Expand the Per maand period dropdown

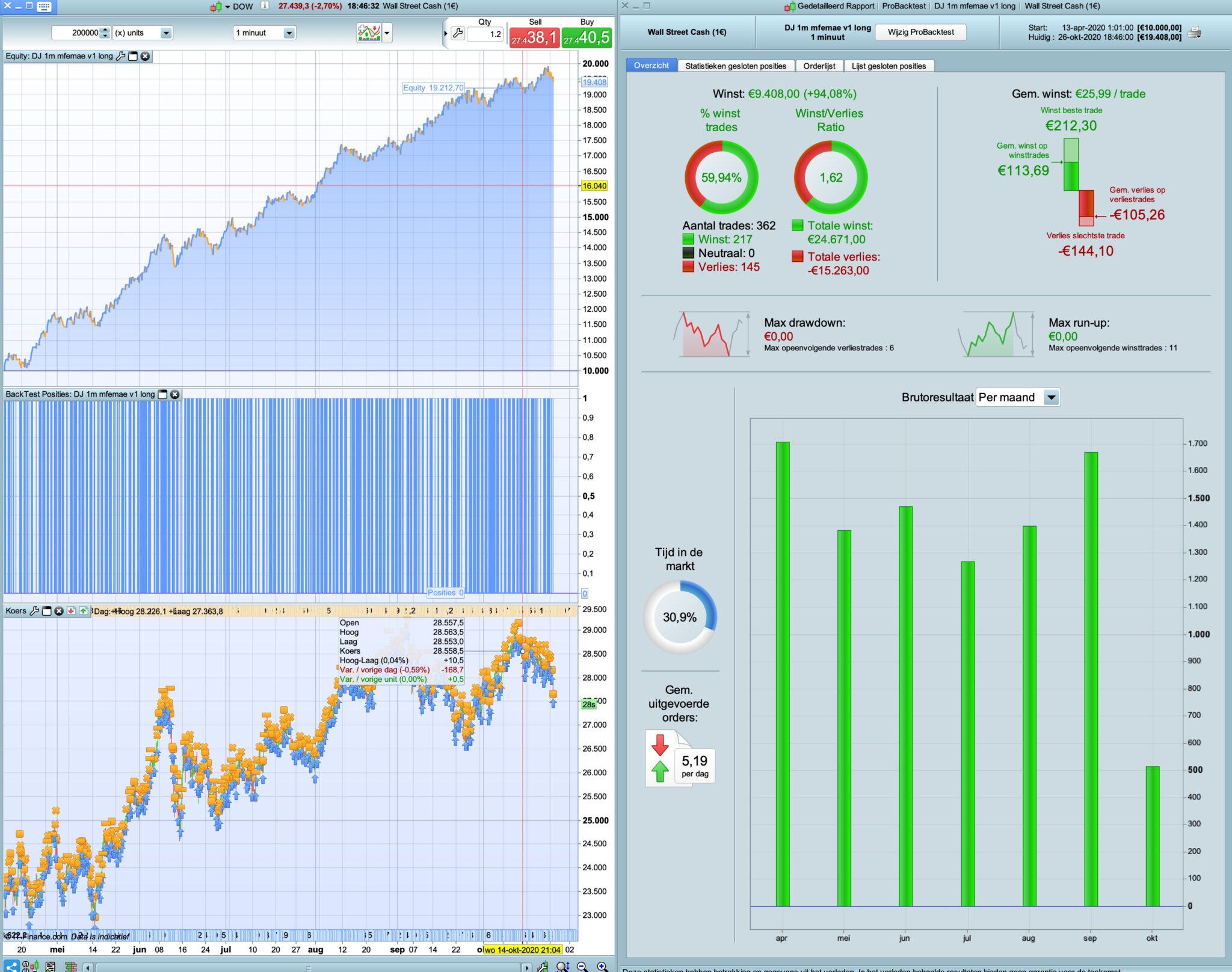coord(1050,397)
